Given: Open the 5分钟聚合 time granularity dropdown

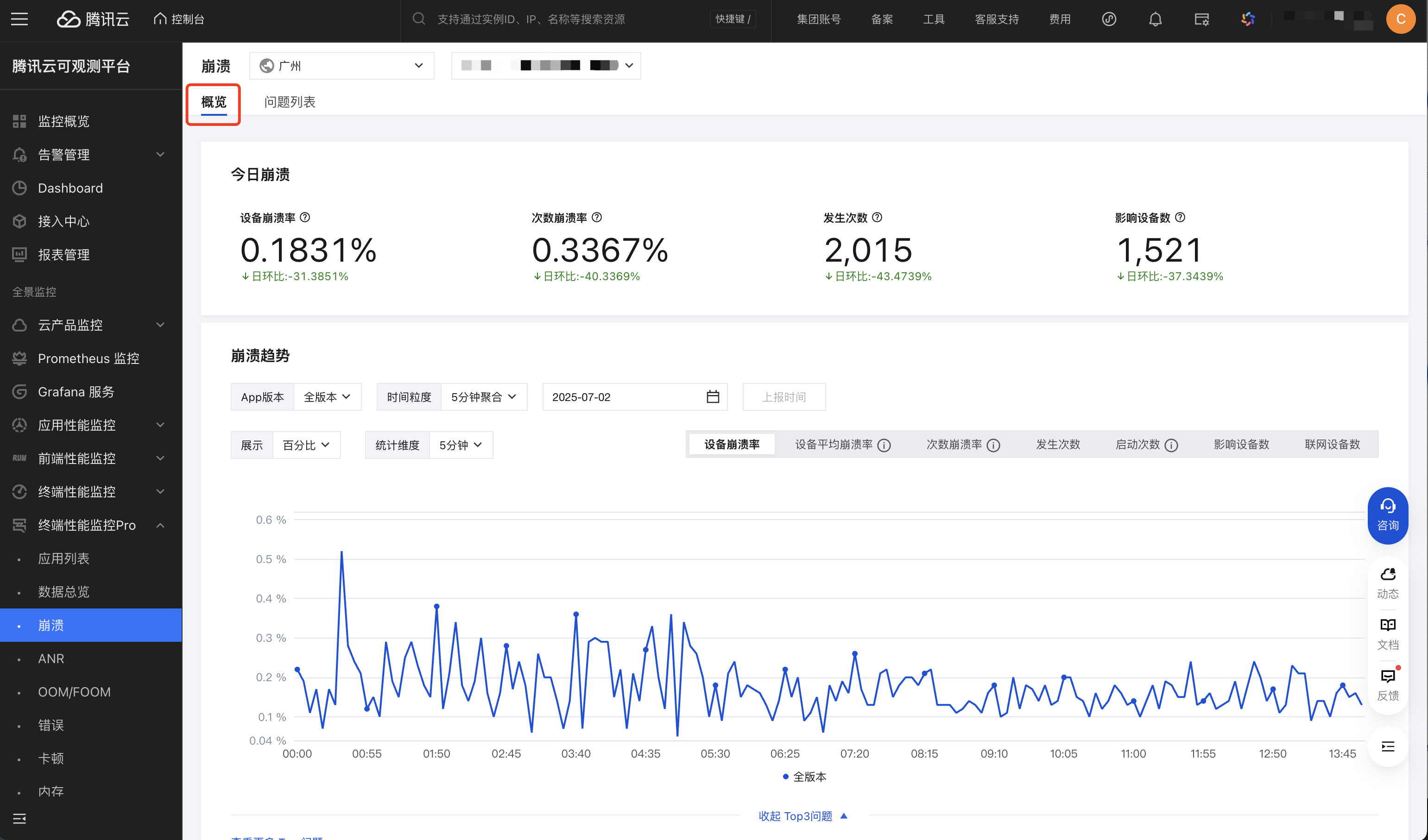Looking at the screenshot, I should [483, 396].
